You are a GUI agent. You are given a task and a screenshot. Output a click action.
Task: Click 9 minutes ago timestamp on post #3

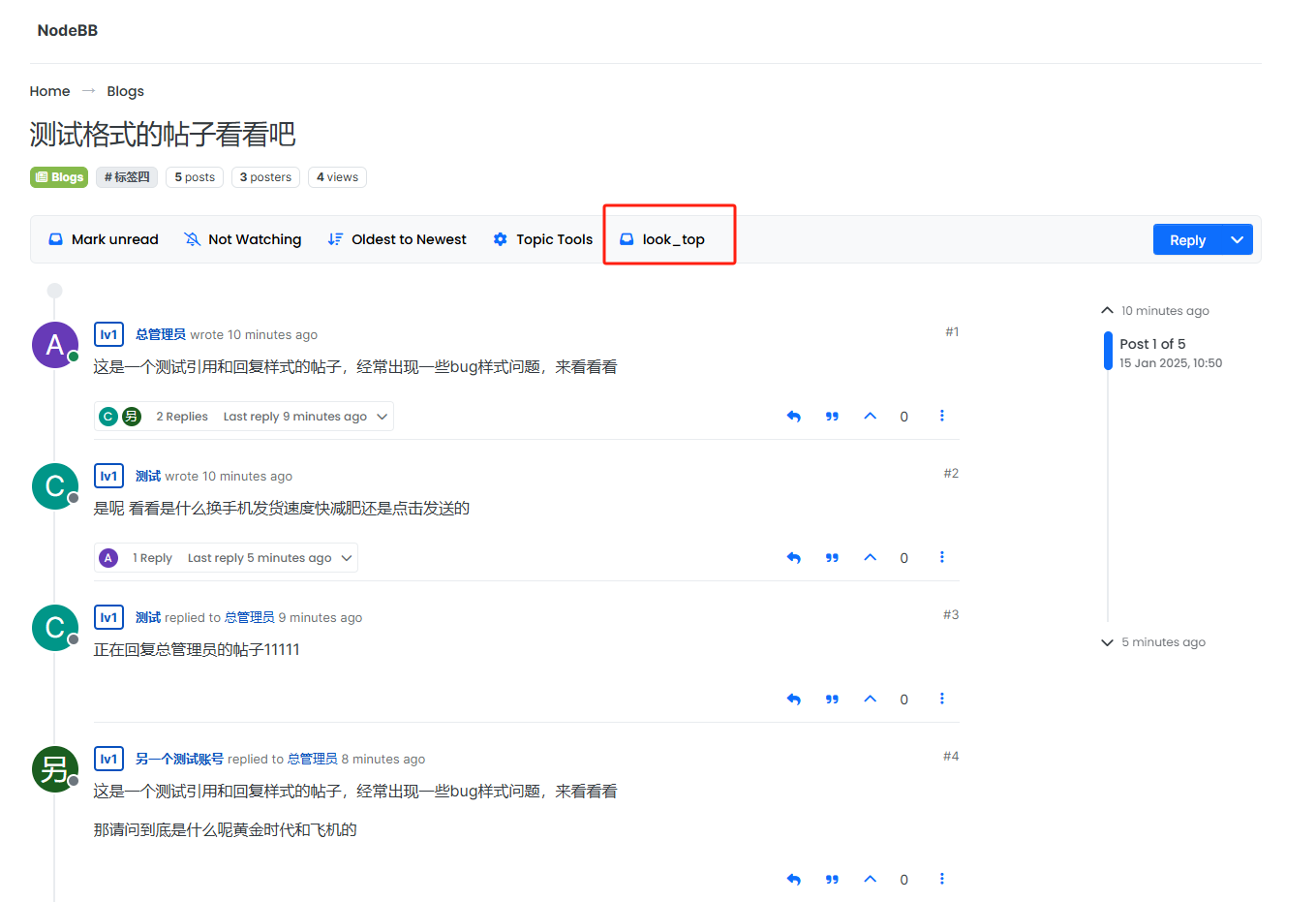pyautogui.click(x=321, y=617)
